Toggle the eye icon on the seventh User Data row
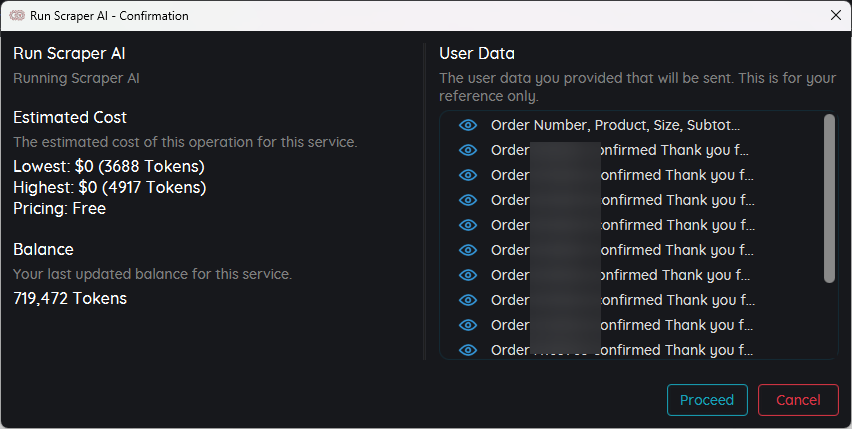This screenshot has height=429, width=852. (x=467, y=275)
